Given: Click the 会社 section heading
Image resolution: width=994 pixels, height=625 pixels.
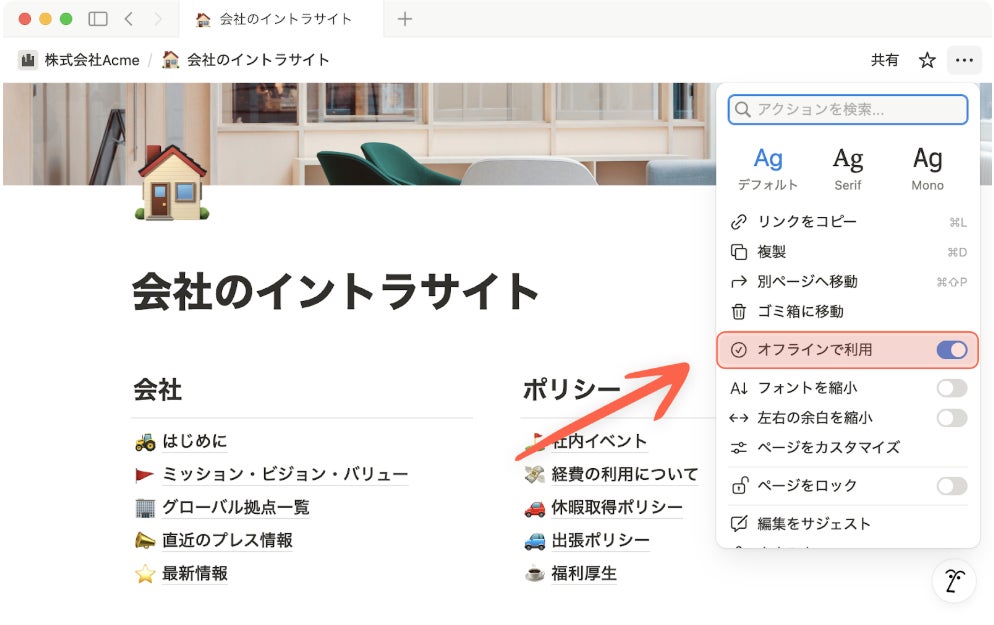Looking at the screenshot, I should [x=157, y=389].
